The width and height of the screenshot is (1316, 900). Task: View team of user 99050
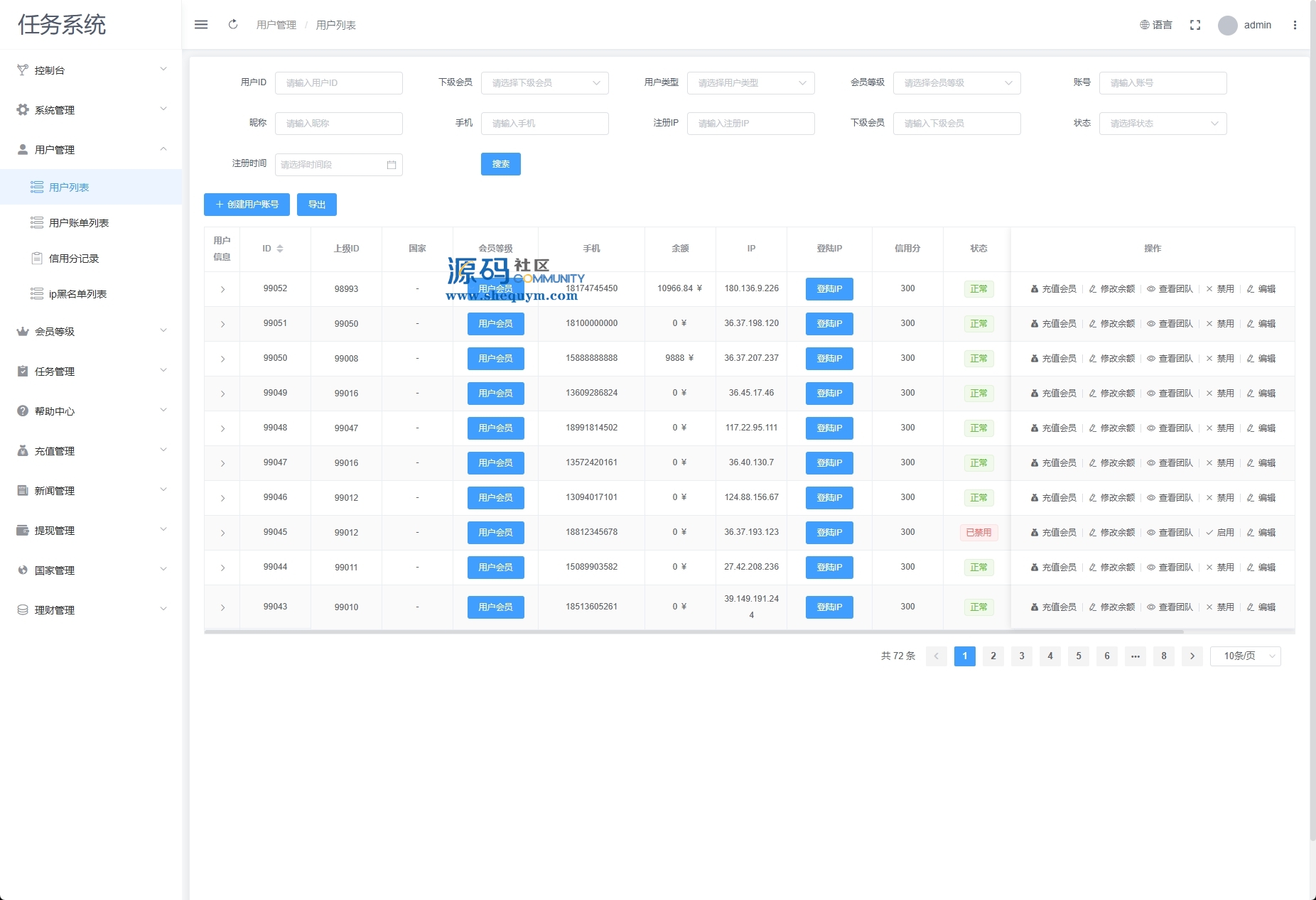pos(1170,359)
